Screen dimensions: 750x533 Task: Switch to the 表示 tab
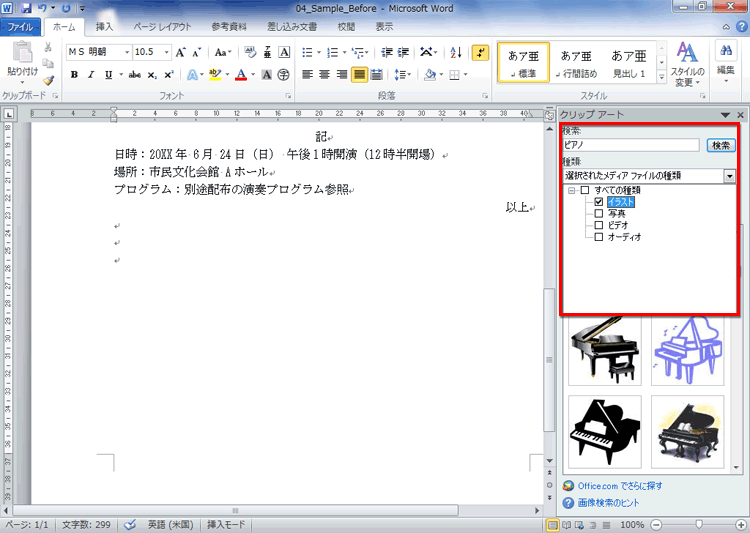pyautogui.click(x=384, y=27)
